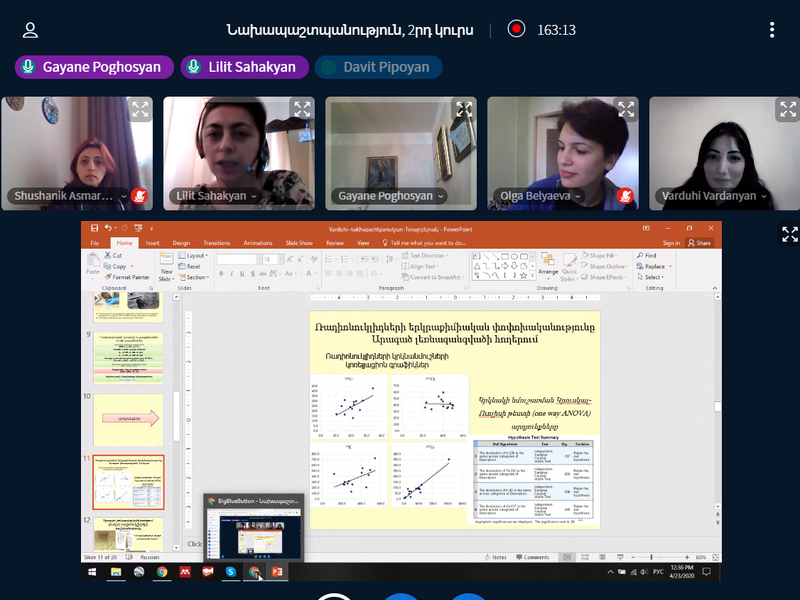Switch to the Design ribbon tab
This screenshot has width=800, height=600.
pyautogui.click(x=181, y=243)
